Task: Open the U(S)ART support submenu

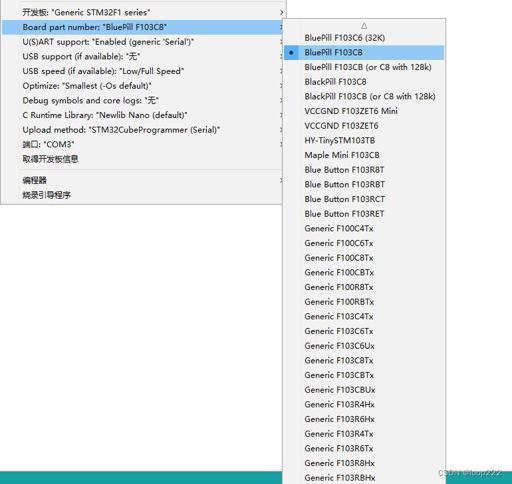Action: point(143,42)
